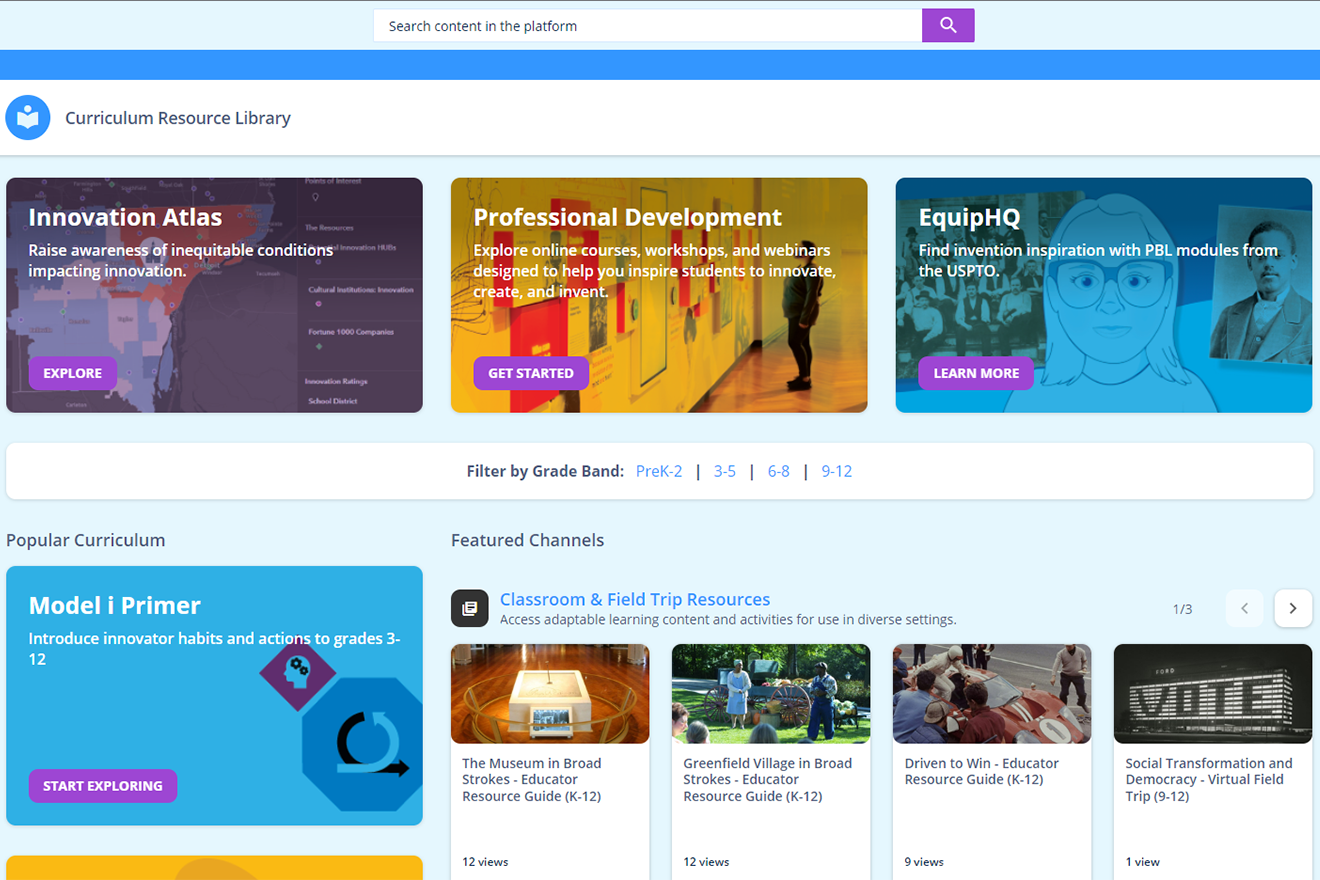Open Classroom & Field Trip Resources channel link

point(635,599)
